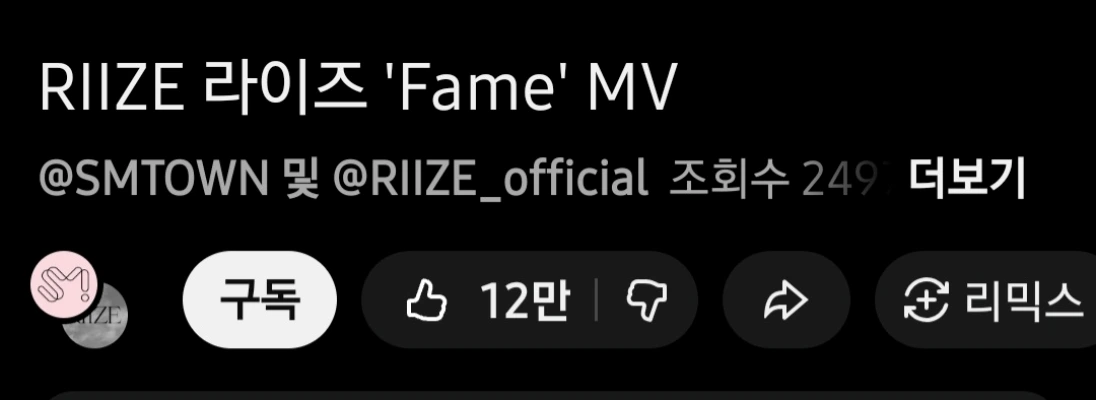Tap the divider between like and dislike
This screenshot has height=400, width=1096.
coord(596,301)
